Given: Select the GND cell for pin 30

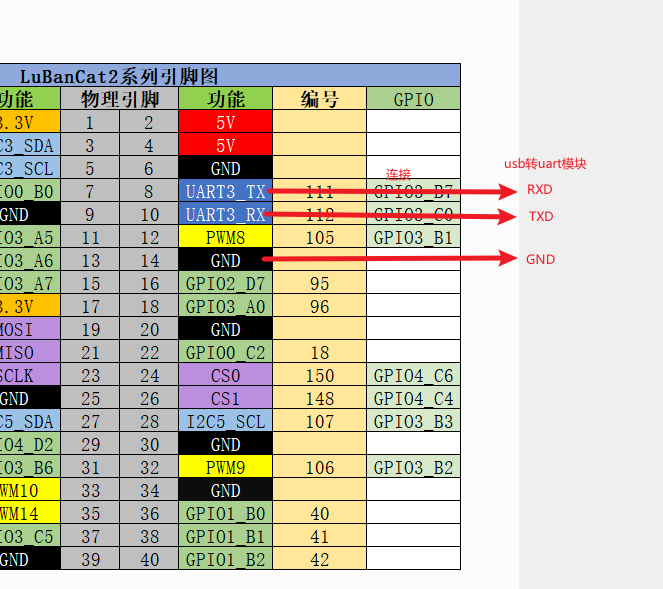Looking at the screenshot, I should click(225, 444).
